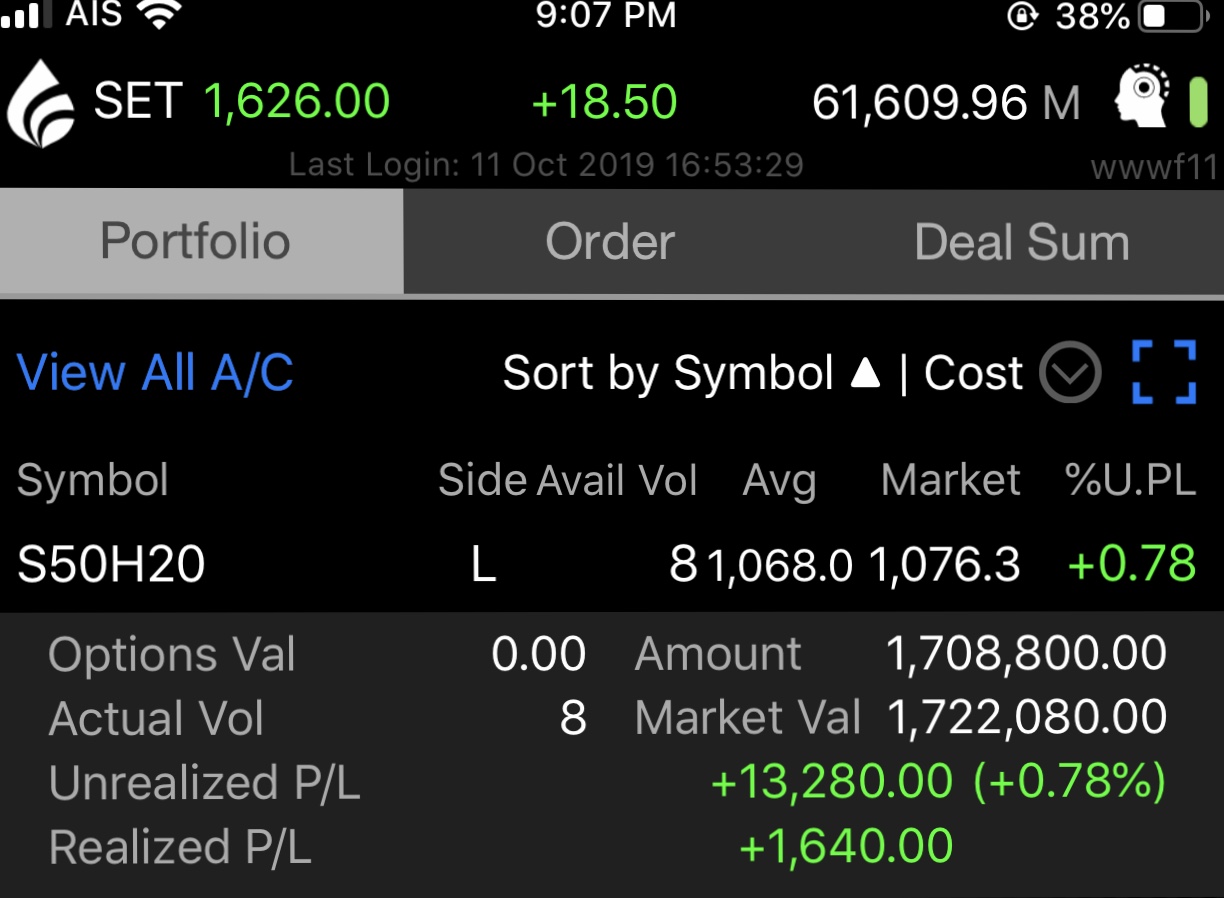Tap the ascending sort triangle arrow

[865, 373]
